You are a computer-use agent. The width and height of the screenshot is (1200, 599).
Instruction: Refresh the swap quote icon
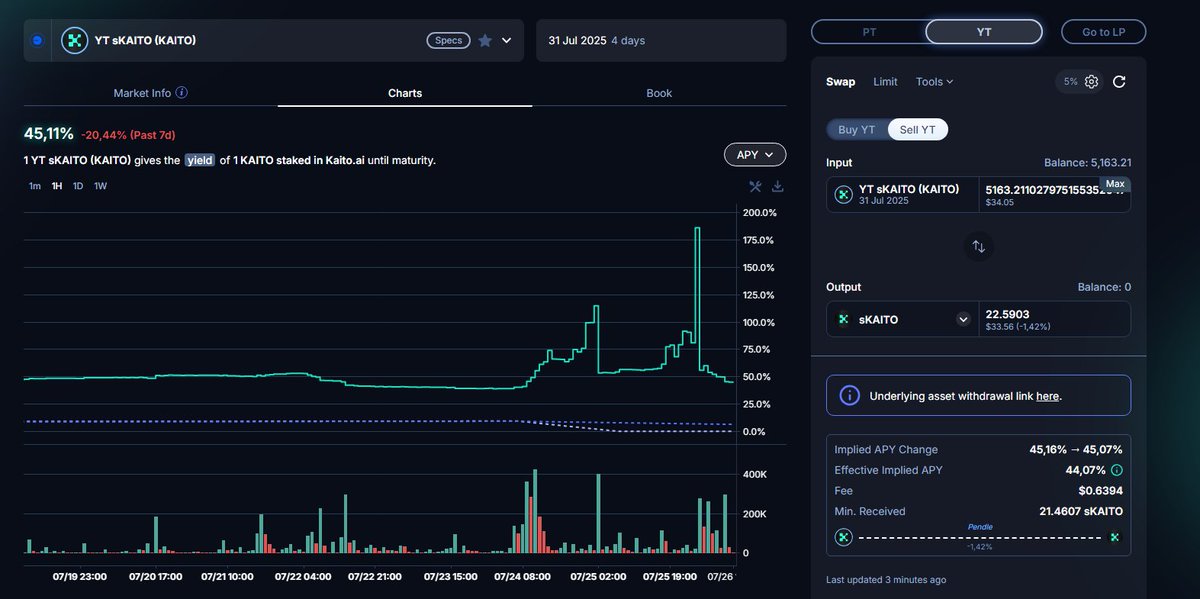[x=1119, y=82]
